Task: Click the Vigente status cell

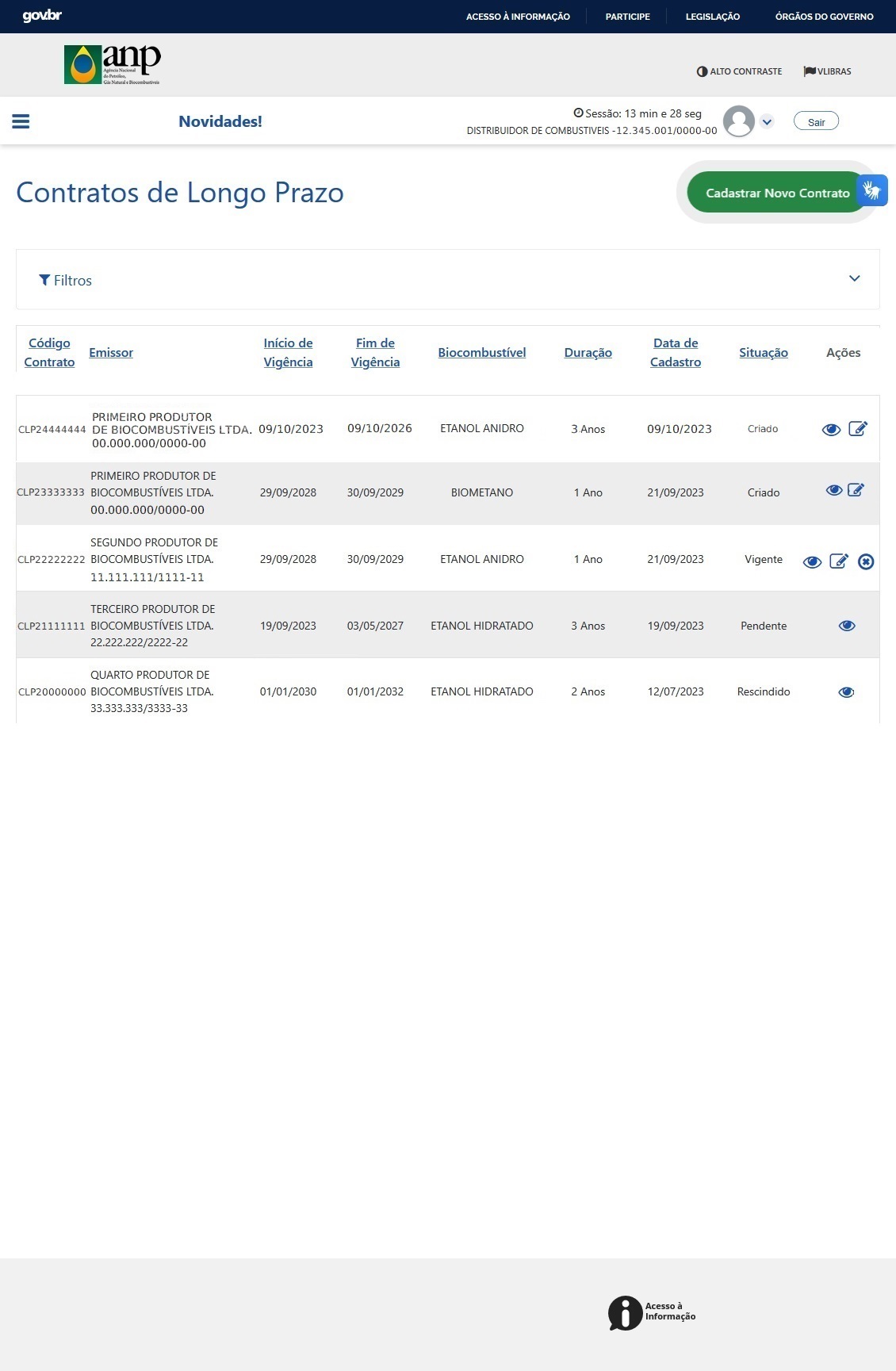Action: click(764, 559)
